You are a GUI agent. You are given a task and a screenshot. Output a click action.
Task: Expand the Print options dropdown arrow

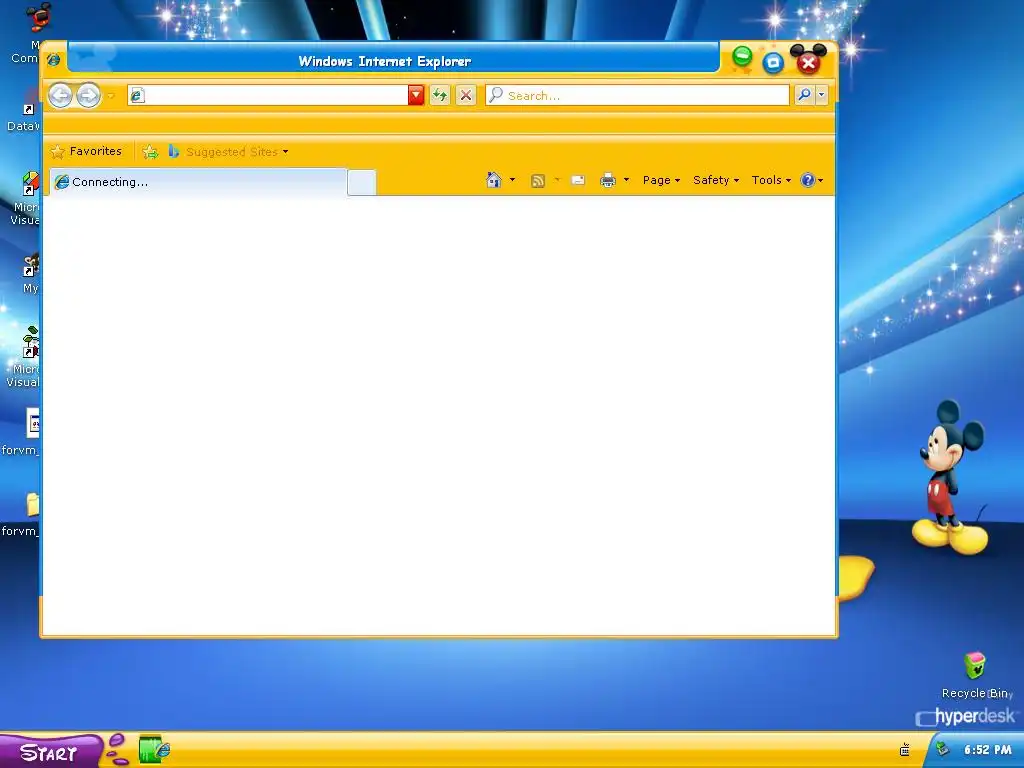(626, 180)
